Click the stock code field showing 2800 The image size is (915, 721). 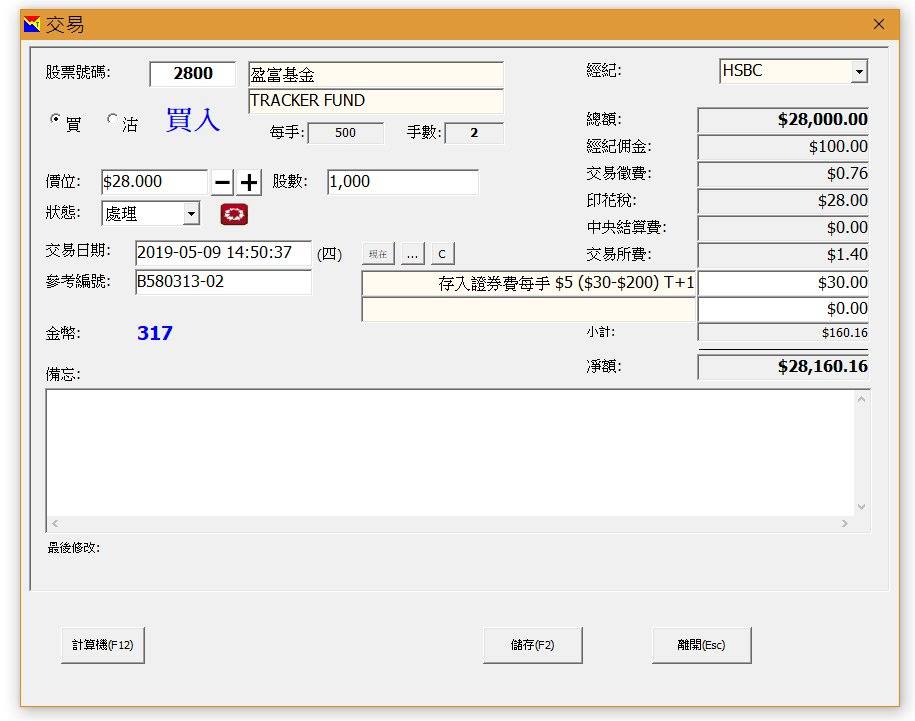pyautogui.click(x=193, y=74)
